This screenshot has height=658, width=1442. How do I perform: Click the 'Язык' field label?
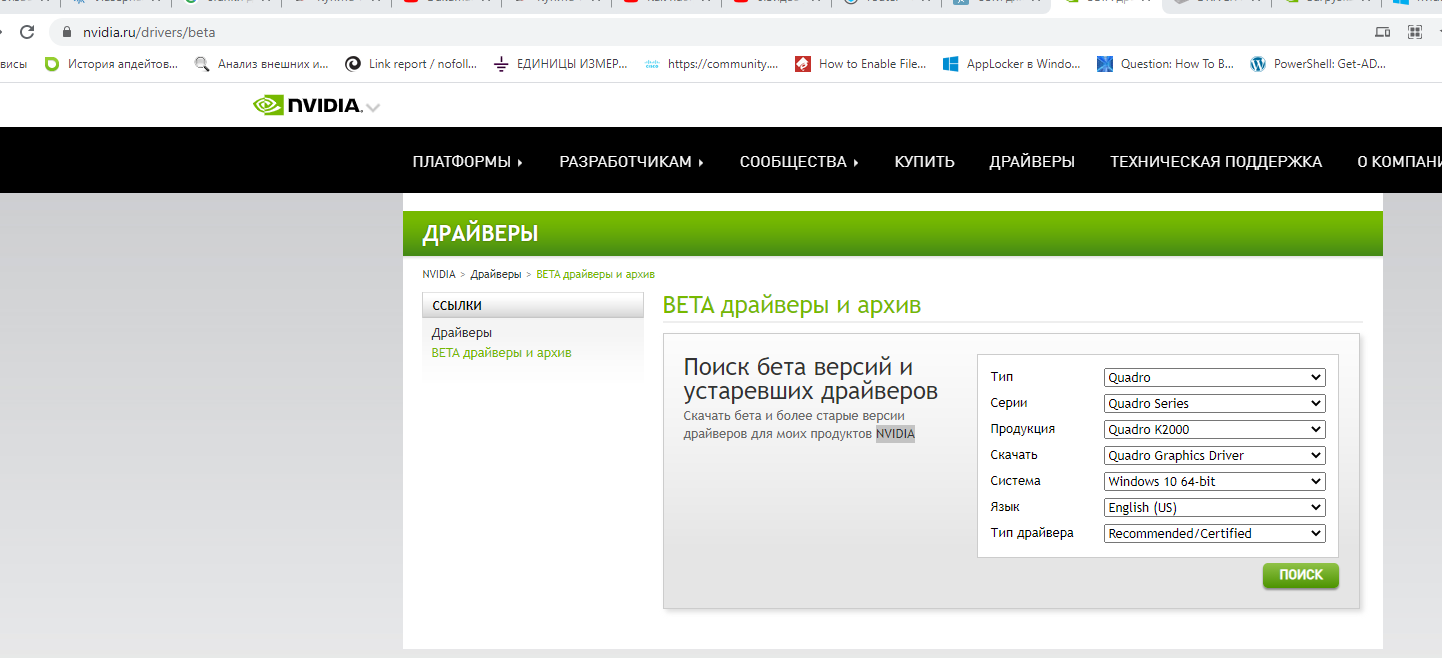coord(1005,507)
